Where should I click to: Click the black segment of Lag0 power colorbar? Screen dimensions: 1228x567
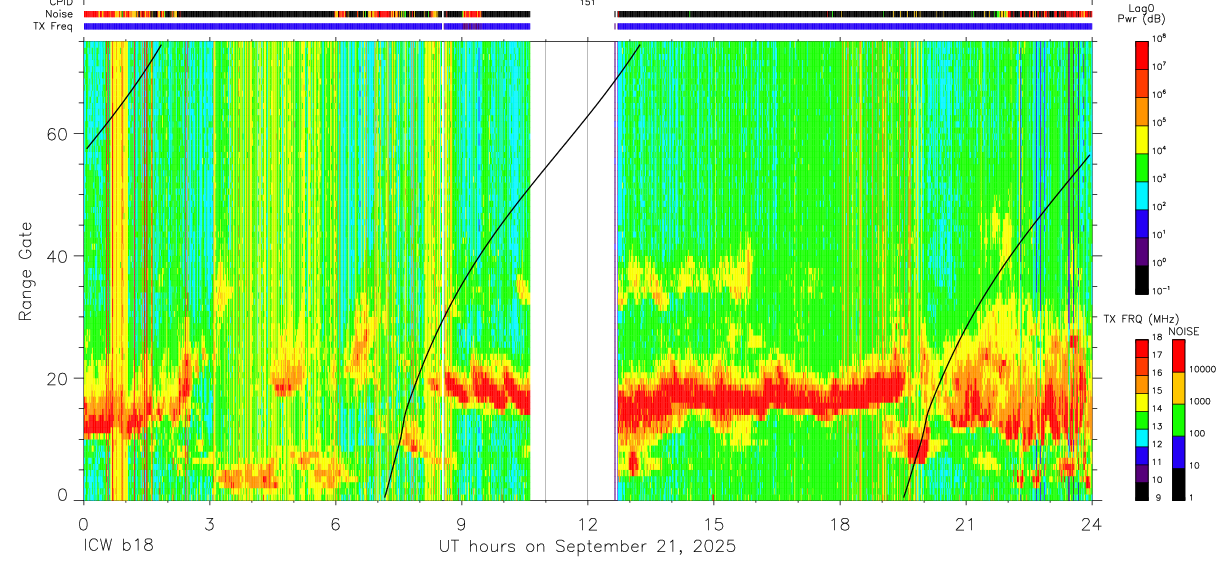(1141, 278)
